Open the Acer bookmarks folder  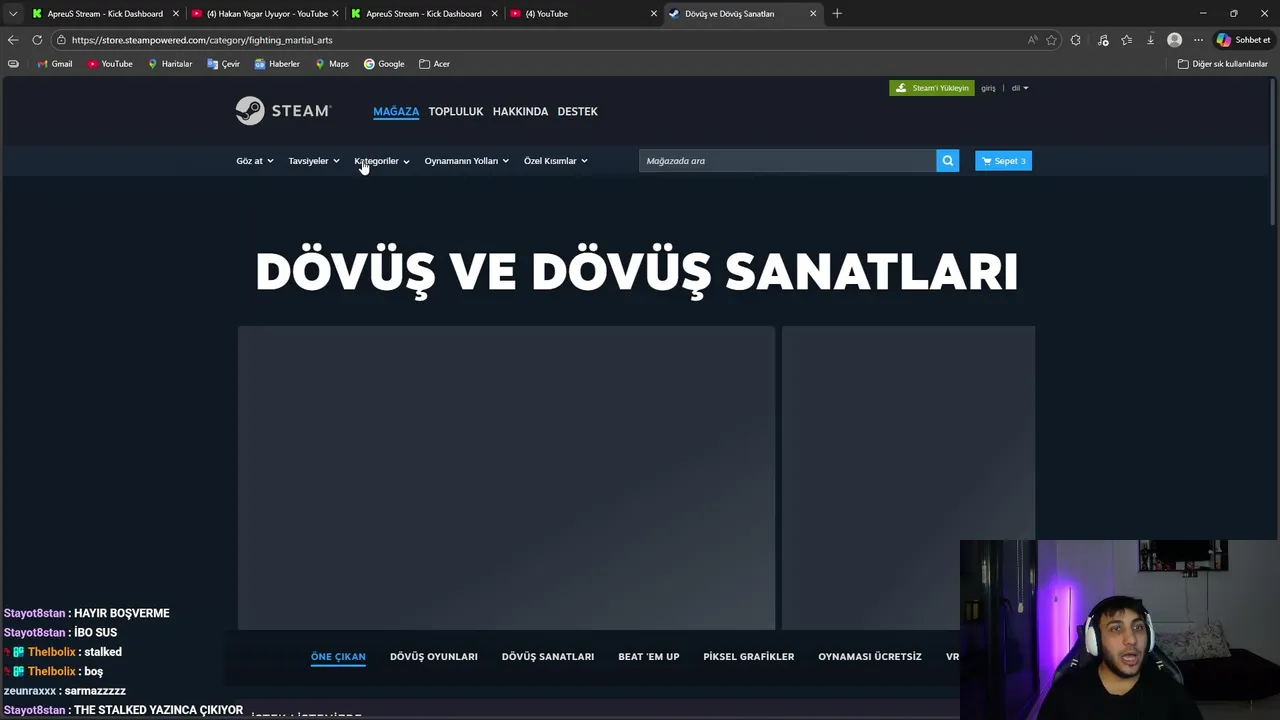434,64
